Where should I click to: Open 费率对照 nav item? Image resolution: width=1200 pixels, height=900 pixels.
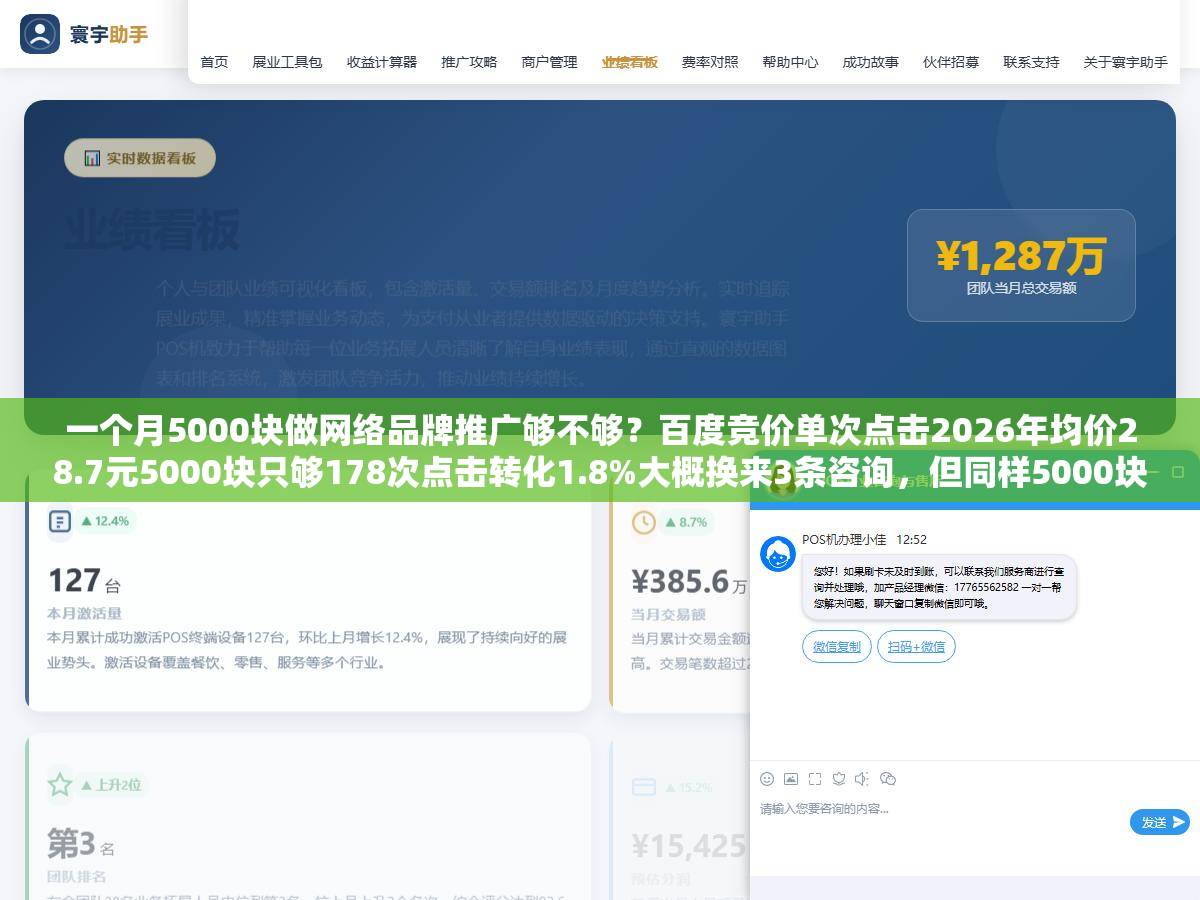click(710, 62)
